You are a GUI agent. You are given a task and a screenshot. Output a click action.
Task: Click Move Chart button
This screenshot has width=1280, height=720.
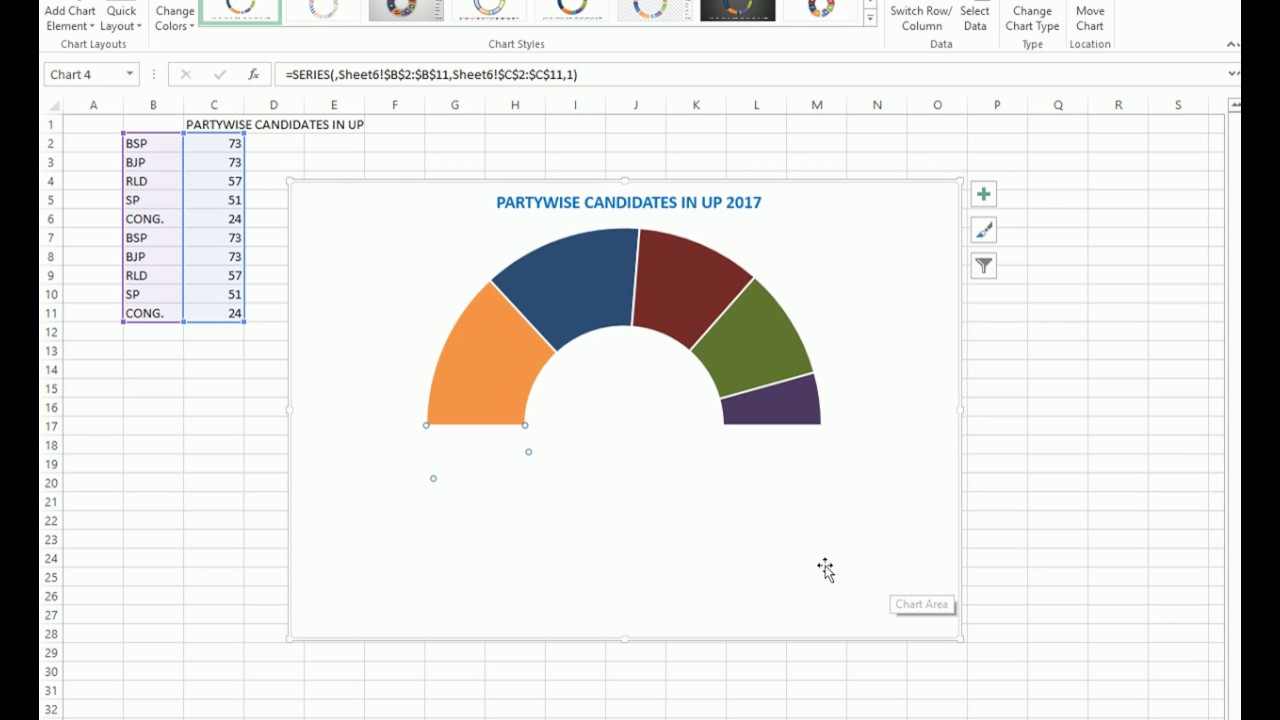click(1090, 18)
